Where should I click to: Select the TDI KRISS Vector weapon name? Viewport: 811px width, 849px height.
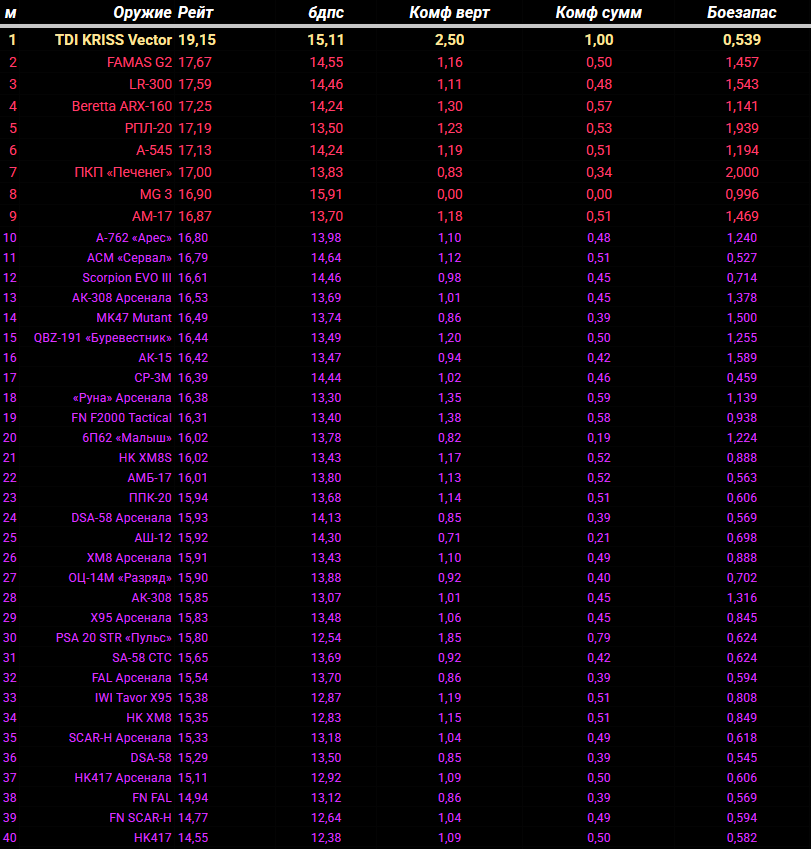point(114,40)
